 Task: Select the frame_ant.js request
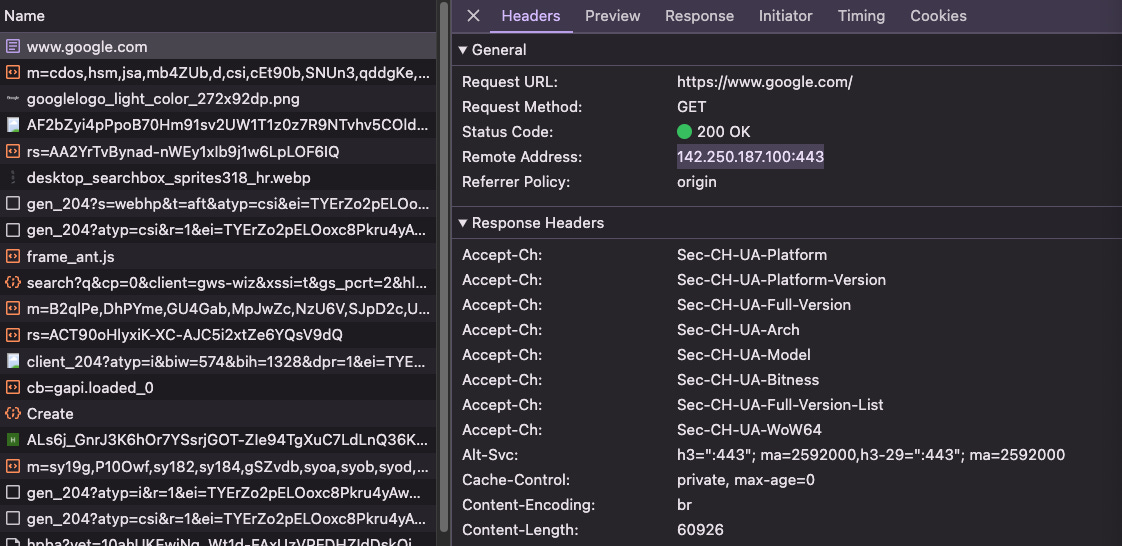[218, 256]
